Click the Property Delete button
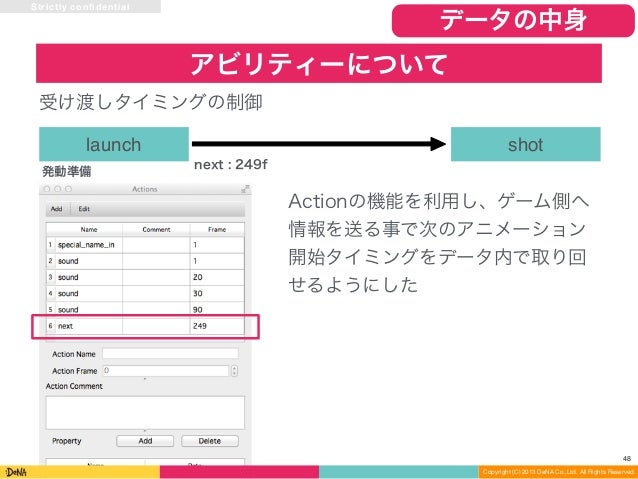Screen dimensions: 638x479 click(210, 441)
